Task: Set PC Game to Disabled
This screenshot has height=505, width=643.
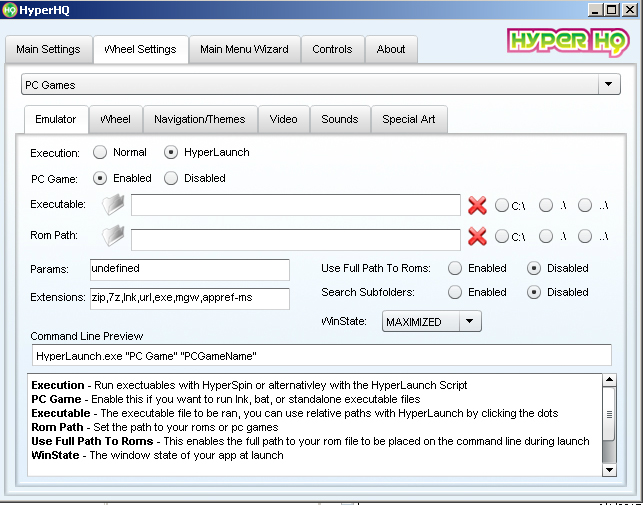Action: click(171, 178)
